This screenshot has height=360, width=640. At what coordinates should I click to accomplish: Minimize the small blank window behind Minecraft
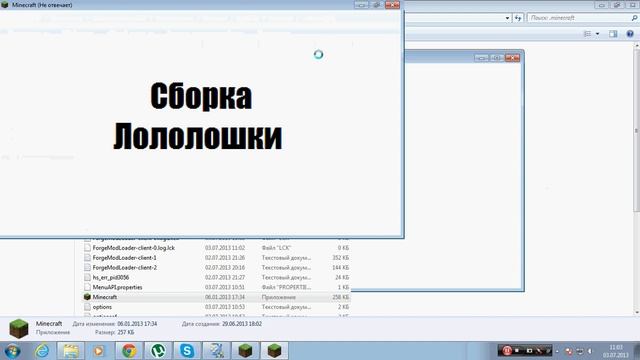point(482,58)
